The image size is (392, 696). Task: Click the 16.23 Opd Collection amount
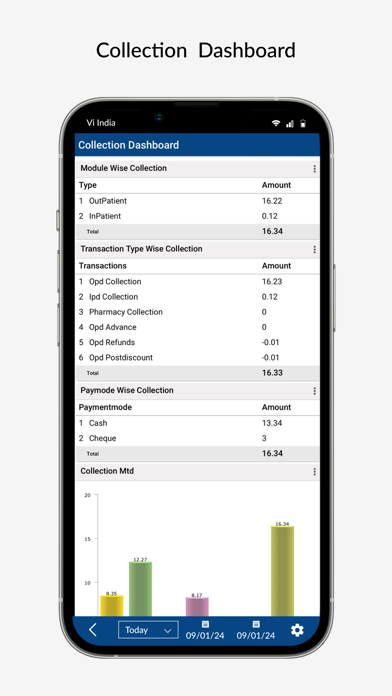coord(272,281)
